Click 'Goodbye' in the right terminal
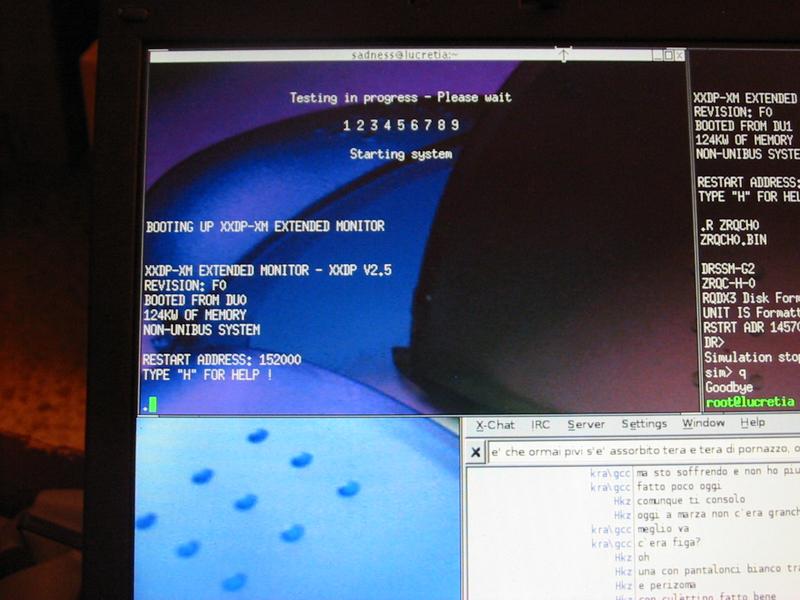 tap(729, 387)
